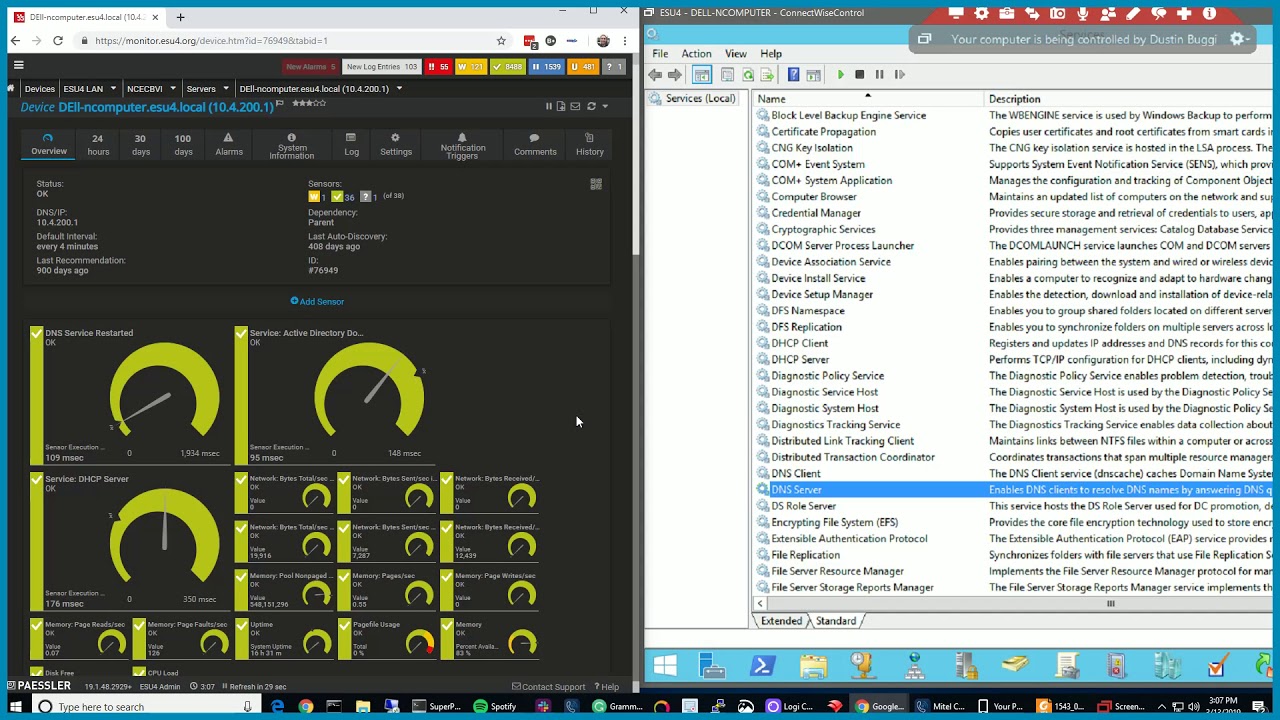Click the Service: Active Directory sensor checkmark

(x=241, y=333)
